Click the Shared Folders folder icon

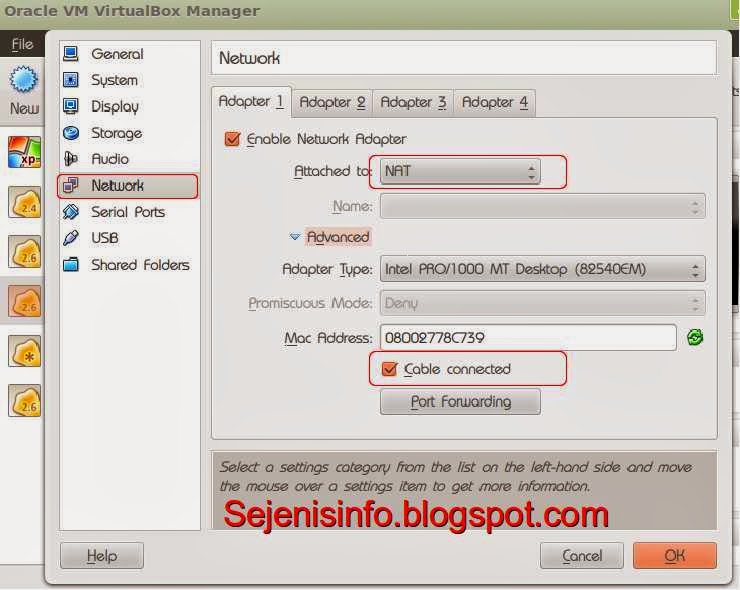coord(71,264)
